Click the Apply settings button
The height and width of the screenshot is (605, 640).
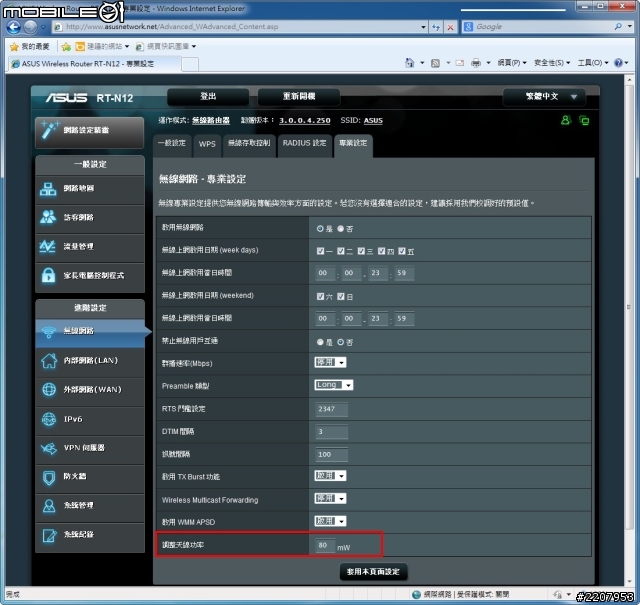pos(373,572)
